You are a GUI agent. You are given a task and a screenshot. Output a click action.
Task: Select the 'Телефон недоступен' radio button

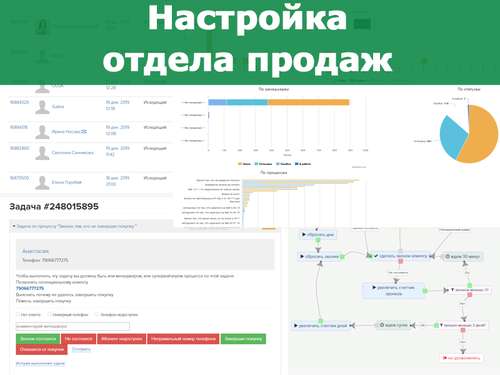97,314
